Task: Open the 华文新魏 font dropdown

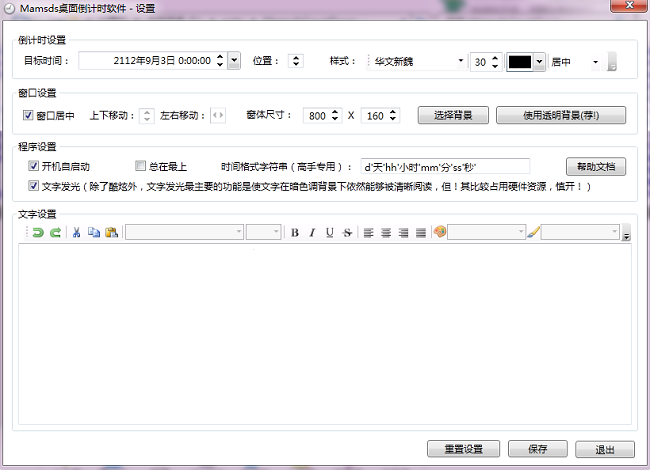Action: click(x=461, y=61)
